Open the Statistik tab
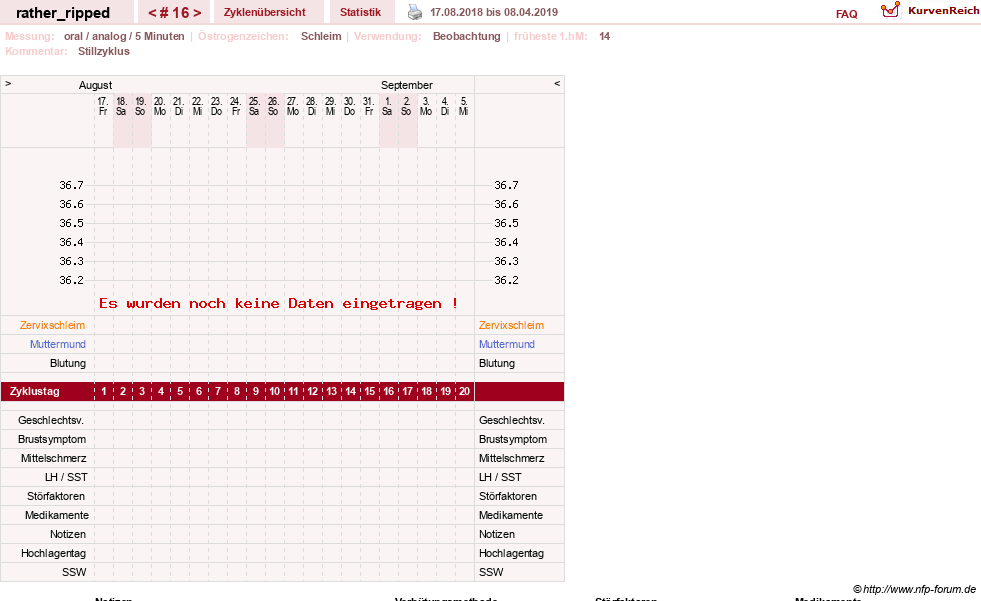This screenshot has height=601, width=981. tap(360, 12)
